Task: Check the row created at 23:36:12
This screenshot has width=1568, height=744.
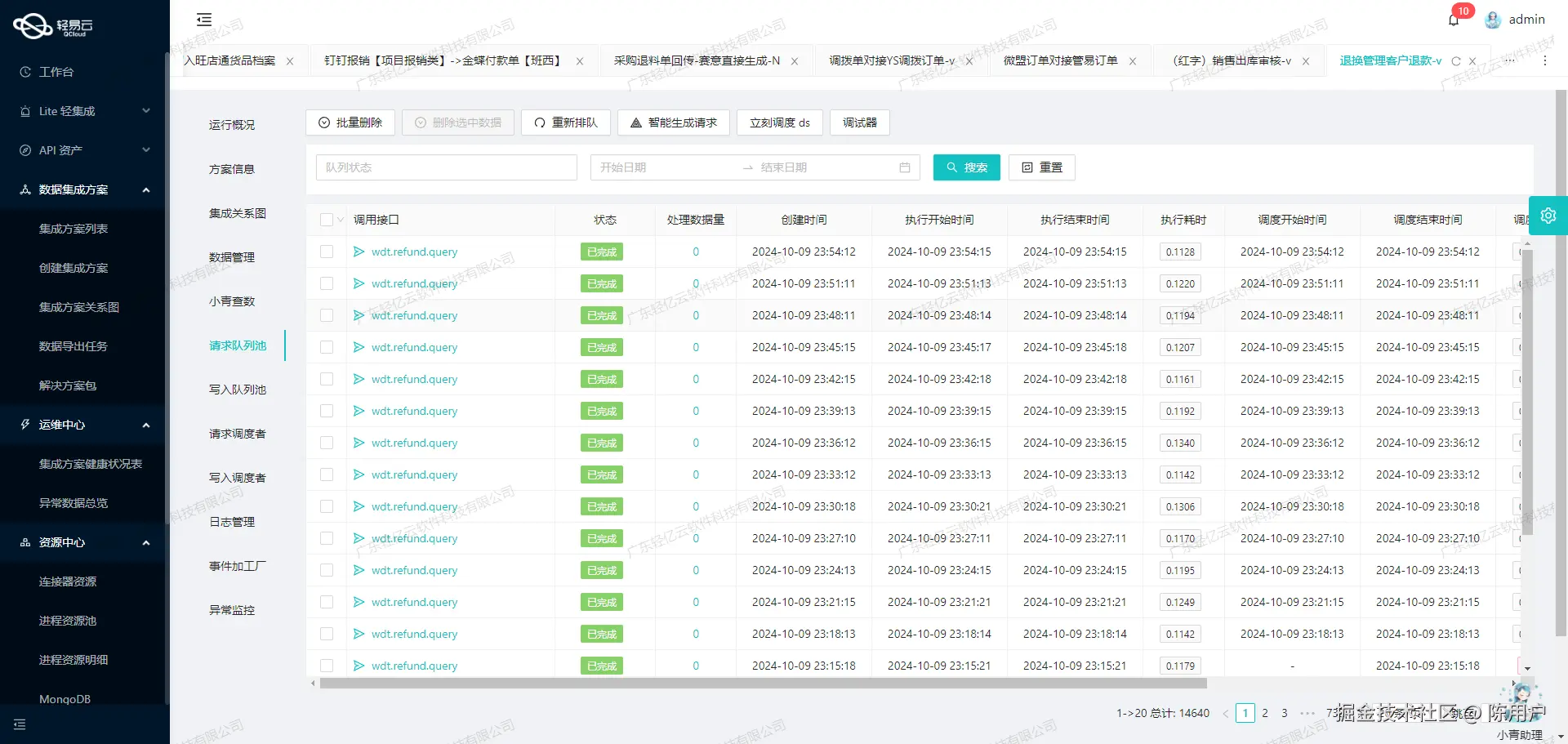Action: coord(327,443)
